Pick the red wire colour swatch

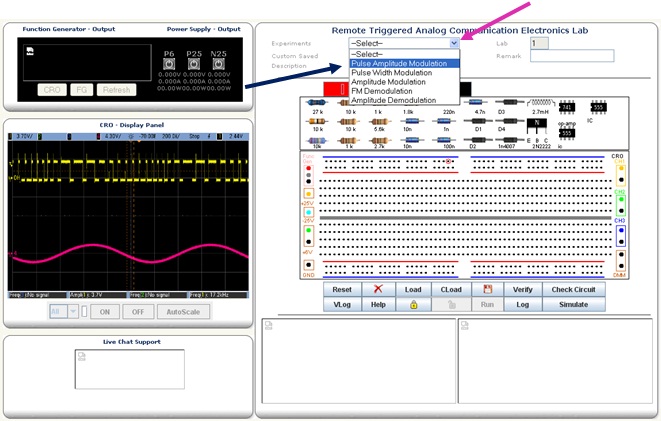point(336,89)
